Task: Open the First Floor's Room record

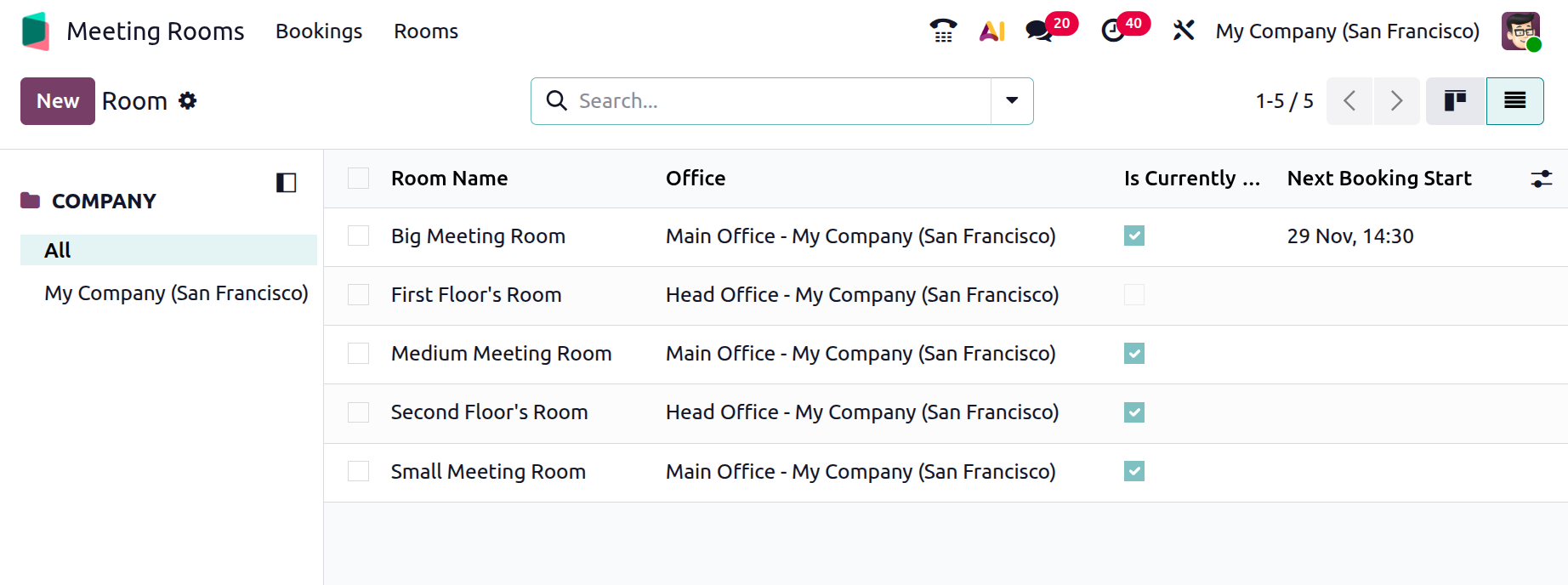Action: (x=476, y=295)
